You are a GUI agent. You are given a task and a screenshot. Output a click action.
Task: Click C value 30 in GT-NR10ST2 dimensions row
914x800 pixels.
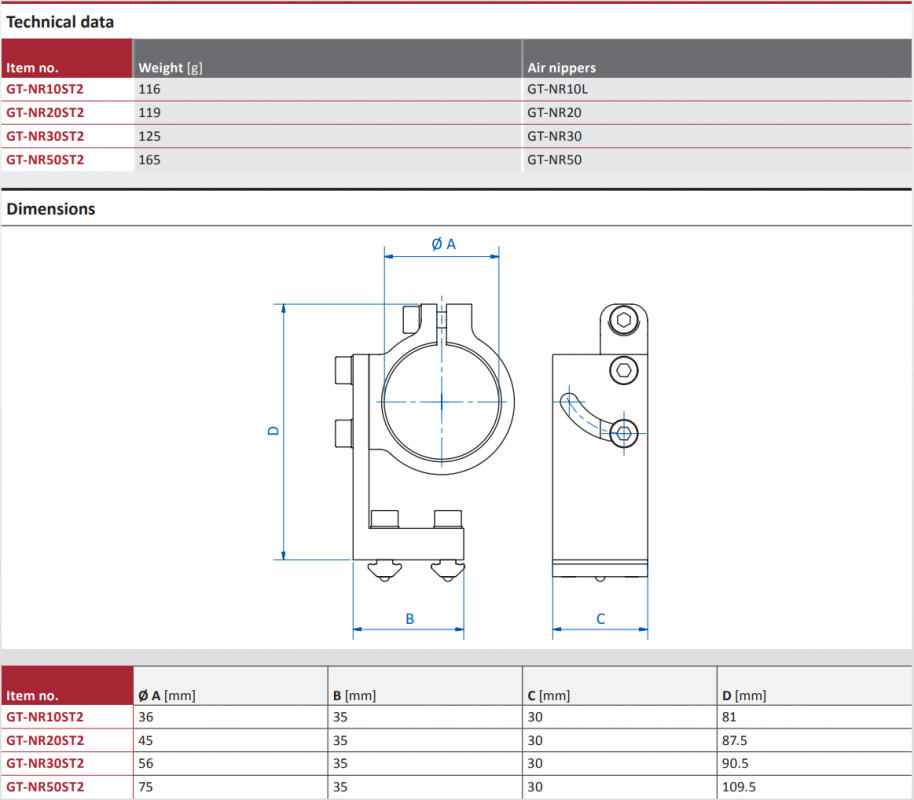(535, 717)
